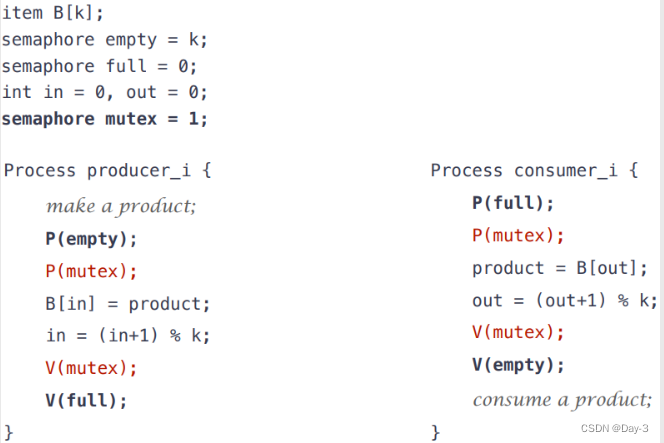Click the red 'P(mutex);' in the consumer
Image resolution: width=664 pixels, height=443 pixels.
pos(518,236)
